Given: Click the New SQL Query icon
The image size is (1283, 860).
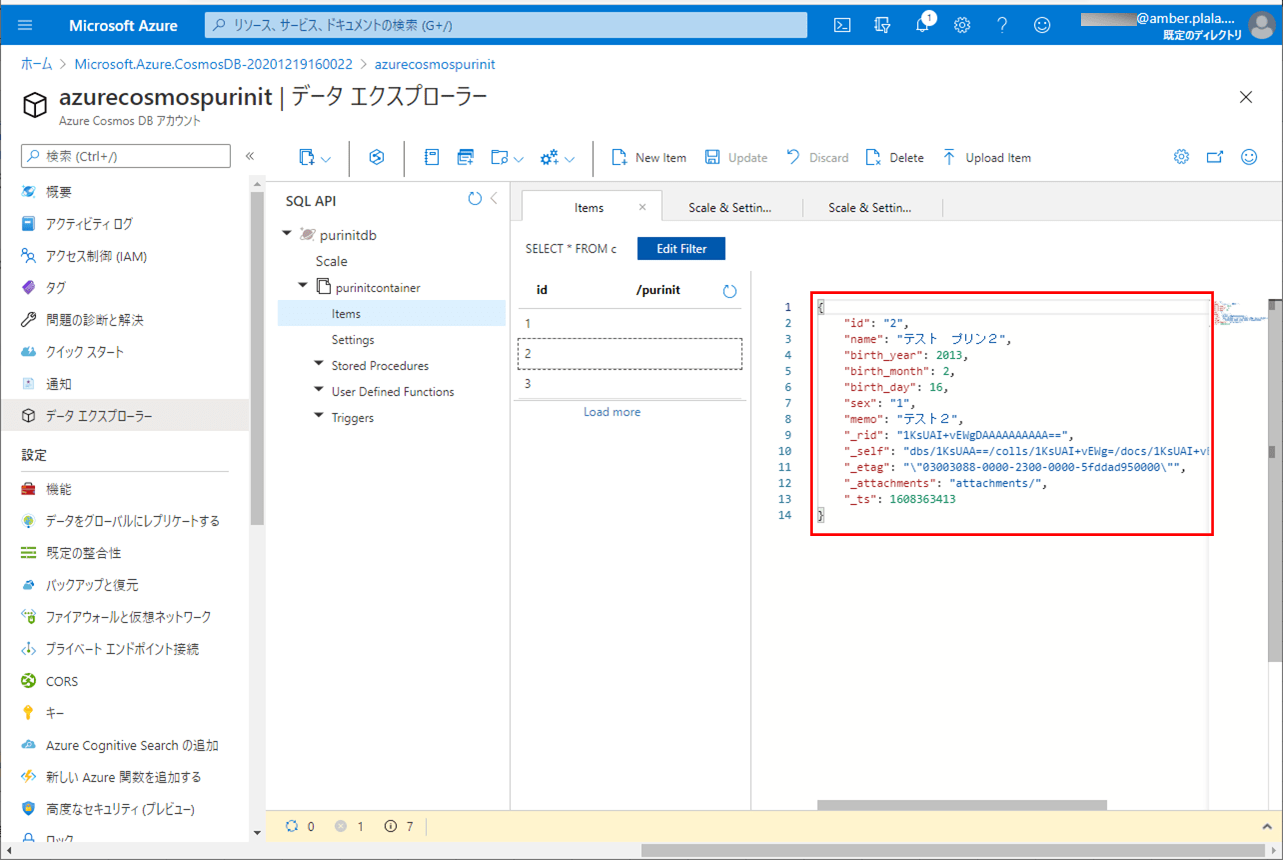Looking at the screenshot, I should tap(432, 158).
